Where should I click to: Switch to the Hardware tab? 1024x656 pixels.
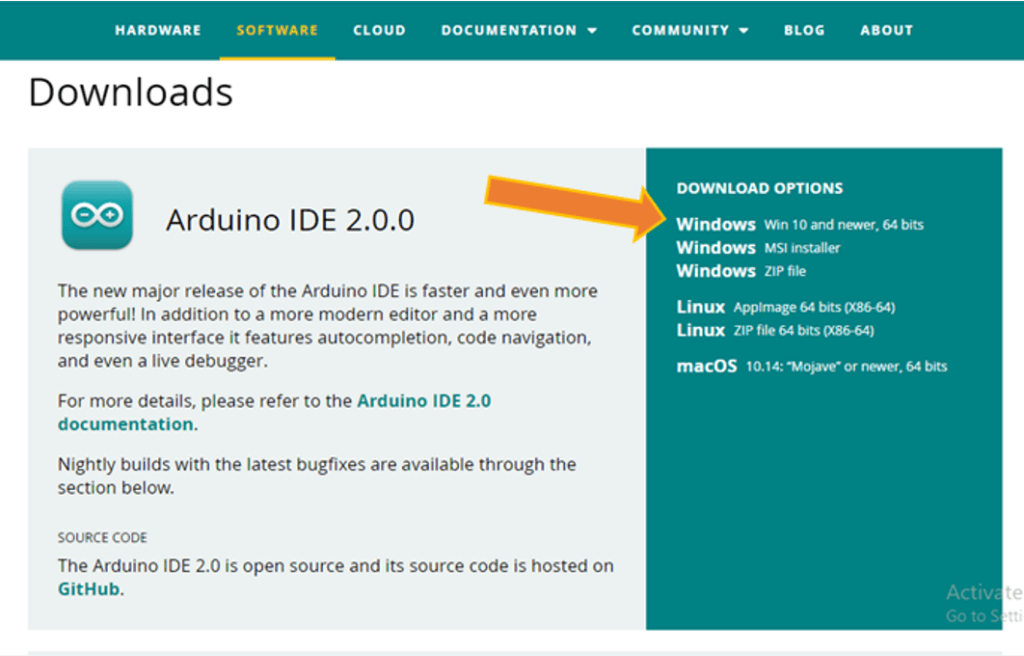[158, 30]
